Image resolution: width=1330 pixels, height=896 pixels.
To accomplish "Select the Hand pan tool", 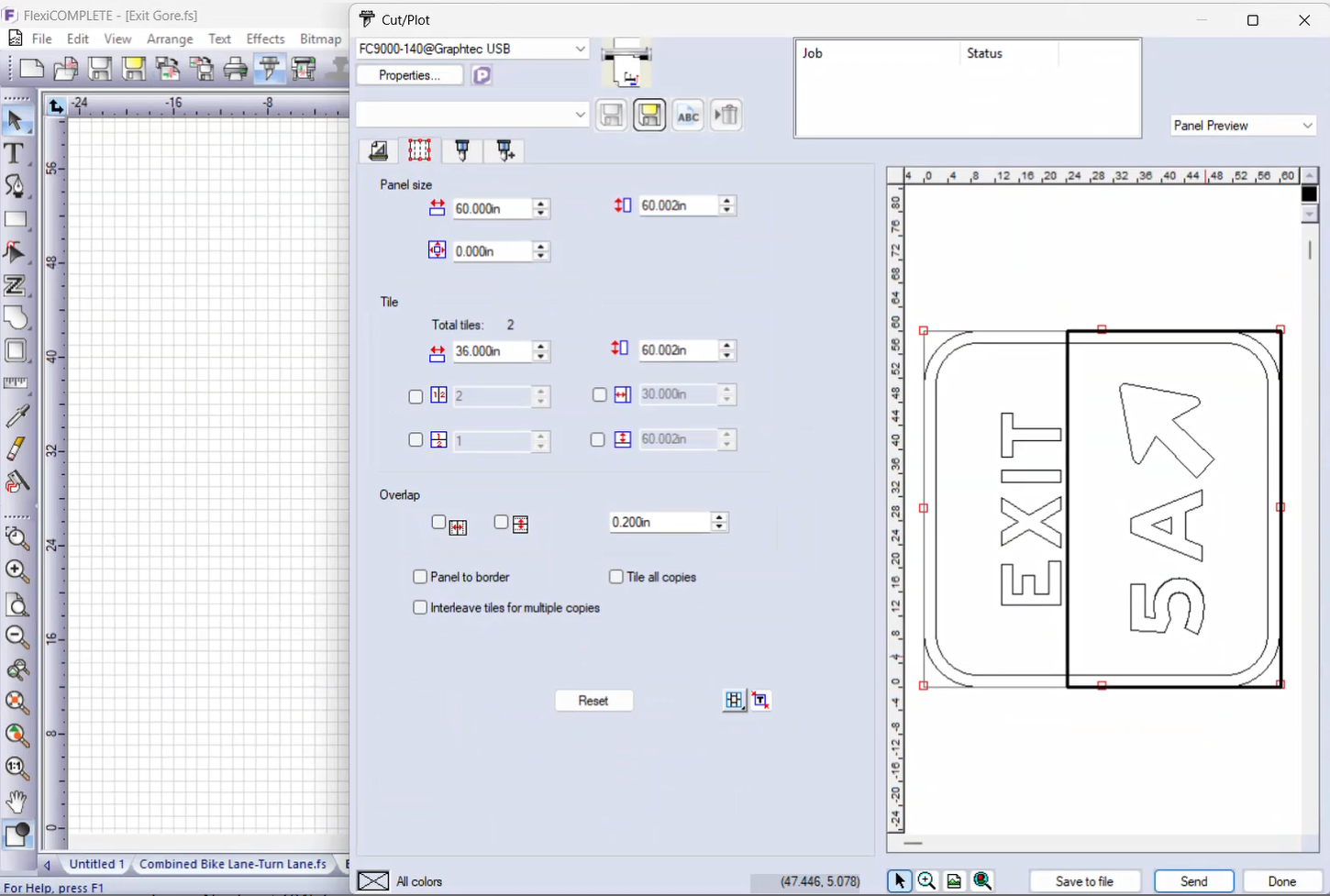I will pyautogui.click(x=16, y=802).
